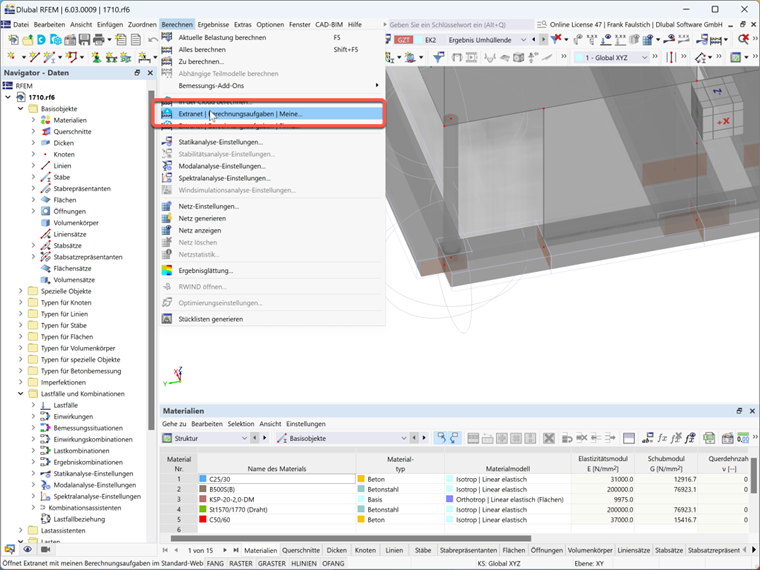Click the keyword search input field

[460, 24]
